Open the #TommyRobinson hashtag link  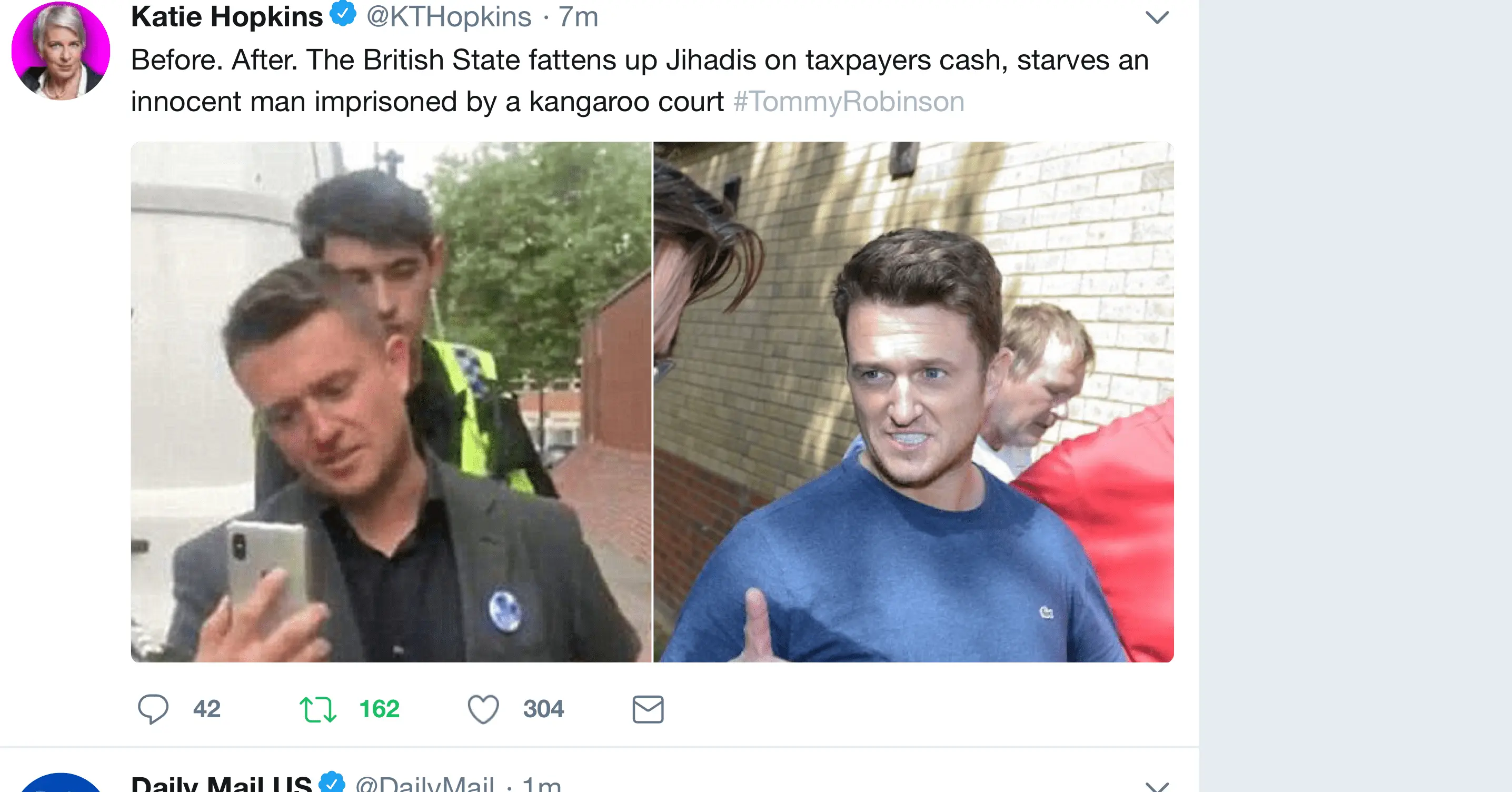point(849,102)
